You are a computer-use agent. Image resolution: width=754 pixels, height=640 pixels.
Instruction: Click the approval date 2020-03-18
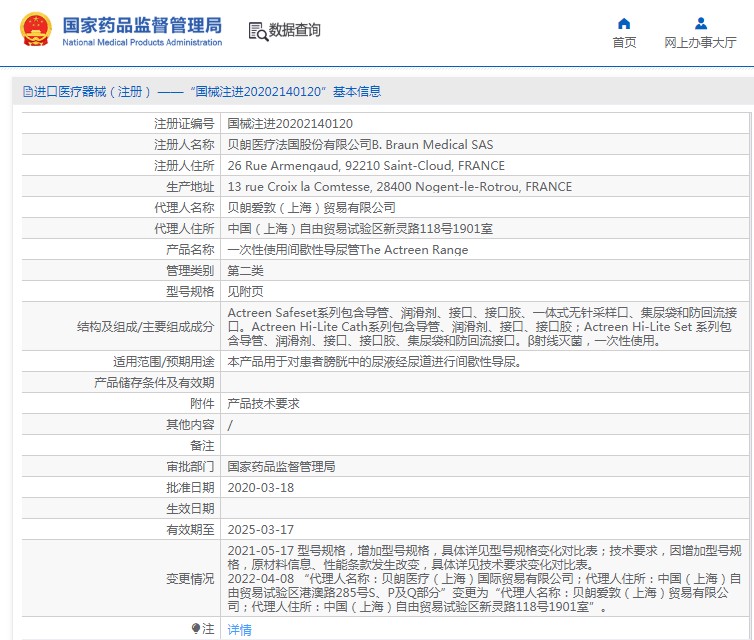point(261,488)
